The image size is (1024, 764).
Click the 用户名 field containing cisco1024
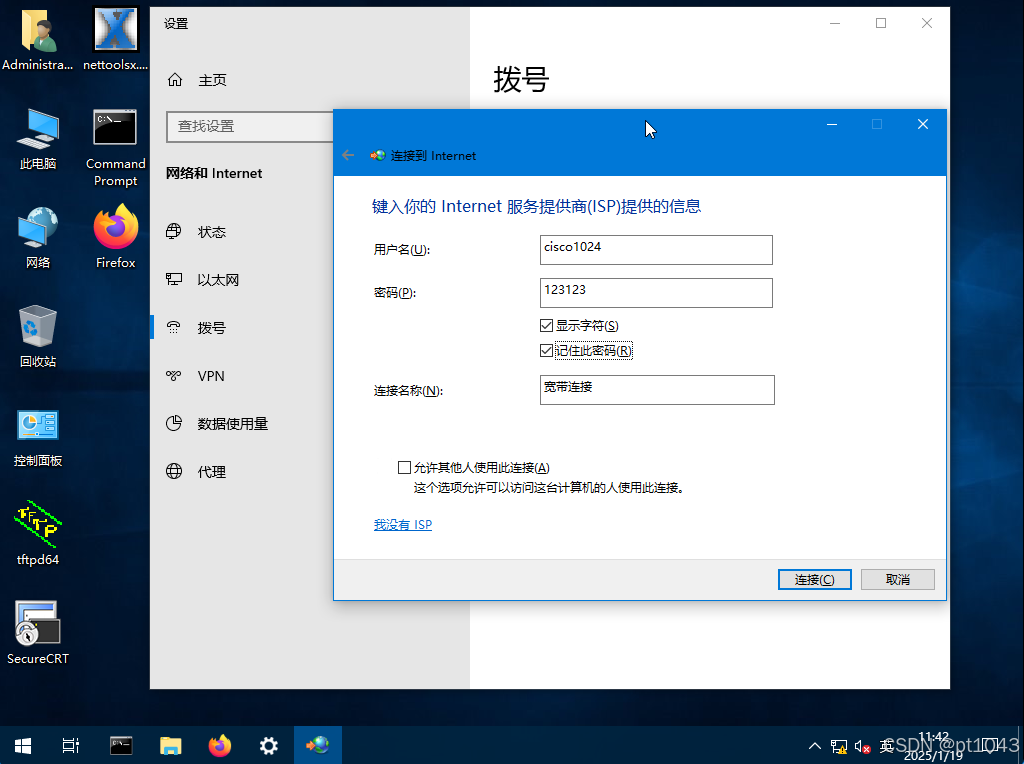[656, 249]
